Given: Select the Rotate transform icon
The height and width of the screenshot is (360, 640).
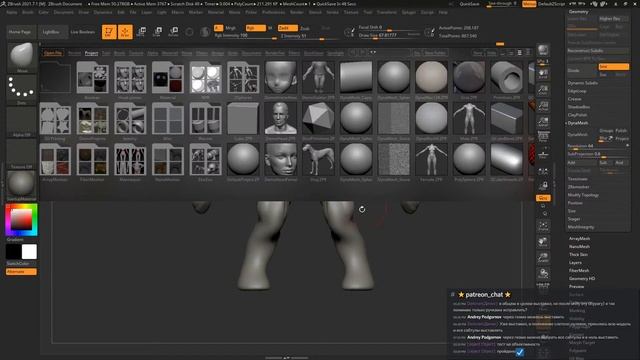Looking at the screenshot, I should pyautogui.click(x=173, y=32).
